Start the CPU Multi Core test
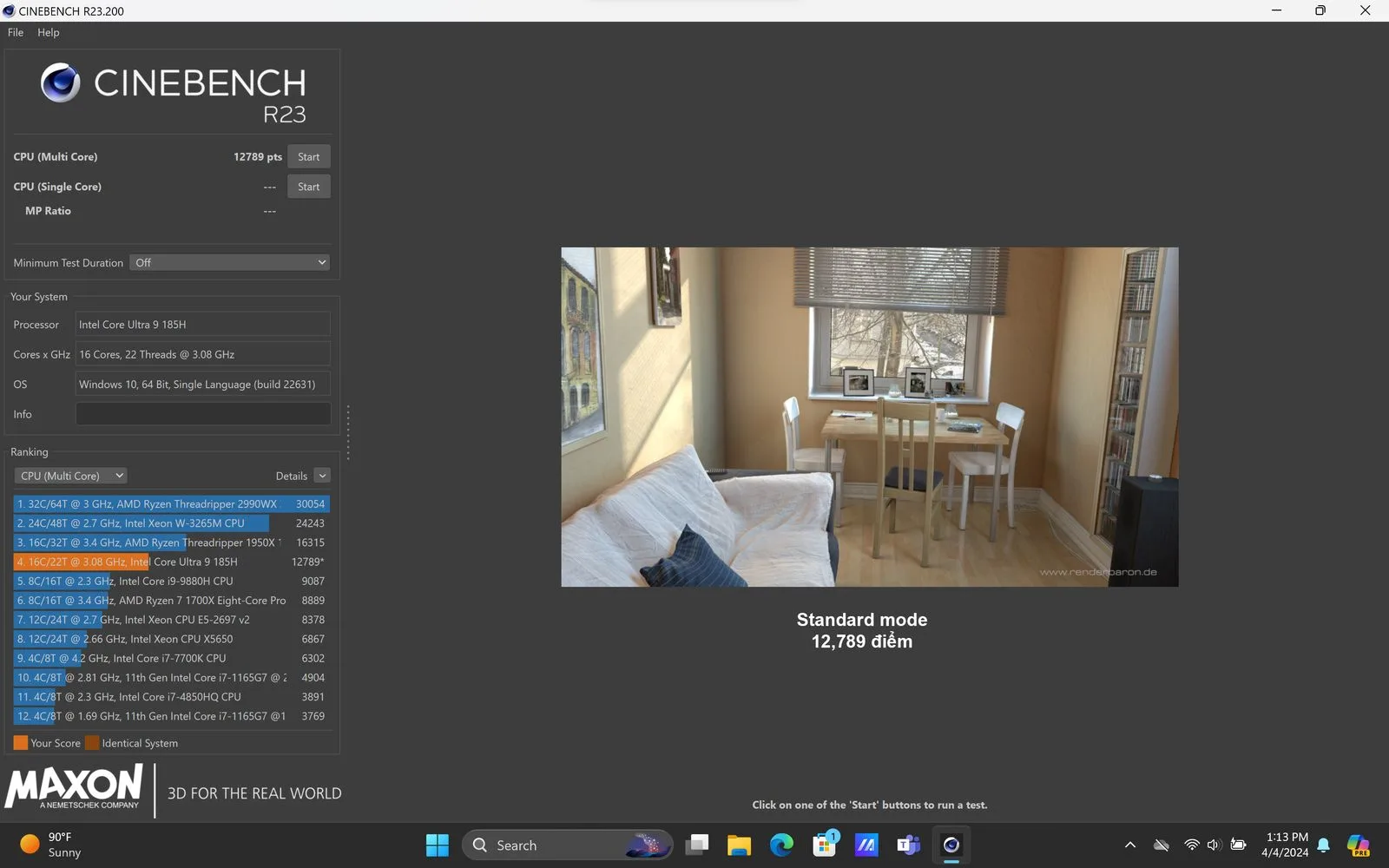Viewport: 1389px width, 868px height. click(x=308, y=157)
